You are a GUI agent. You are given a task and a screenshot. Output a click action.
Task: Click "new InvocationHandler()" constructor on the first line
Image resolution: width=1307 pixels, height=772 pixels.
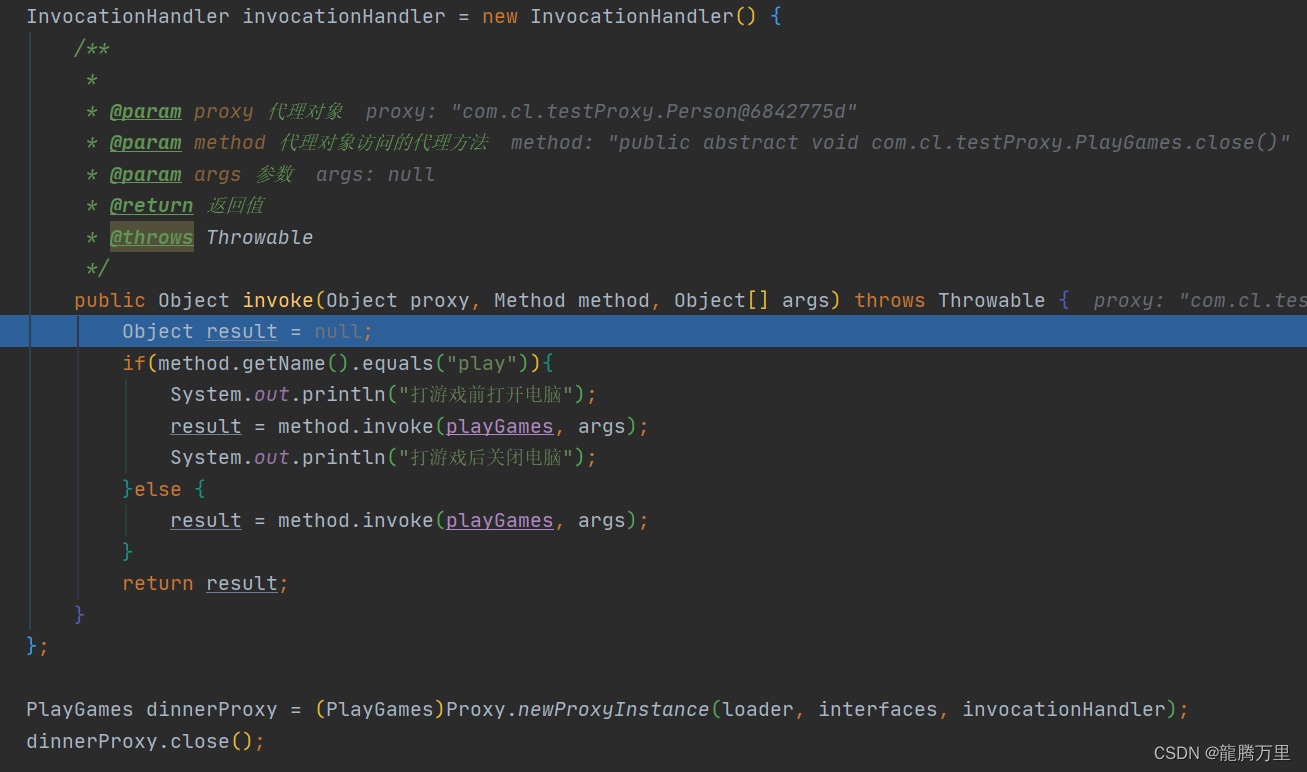pos(620,16)
